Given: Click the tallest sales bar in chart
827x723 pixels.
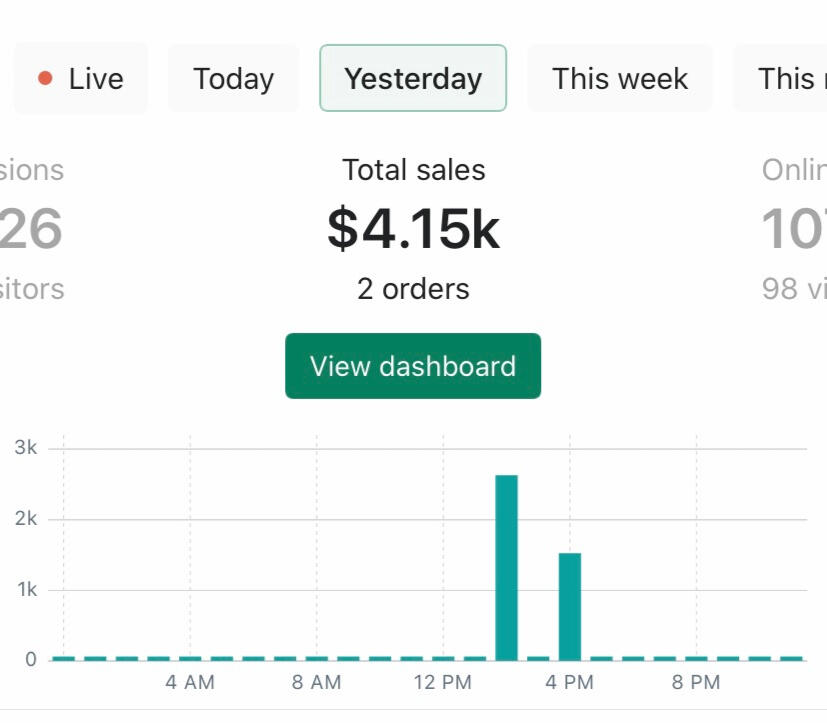Looking at the screenshot, I should pyautogui.click(x=507, y=567).
